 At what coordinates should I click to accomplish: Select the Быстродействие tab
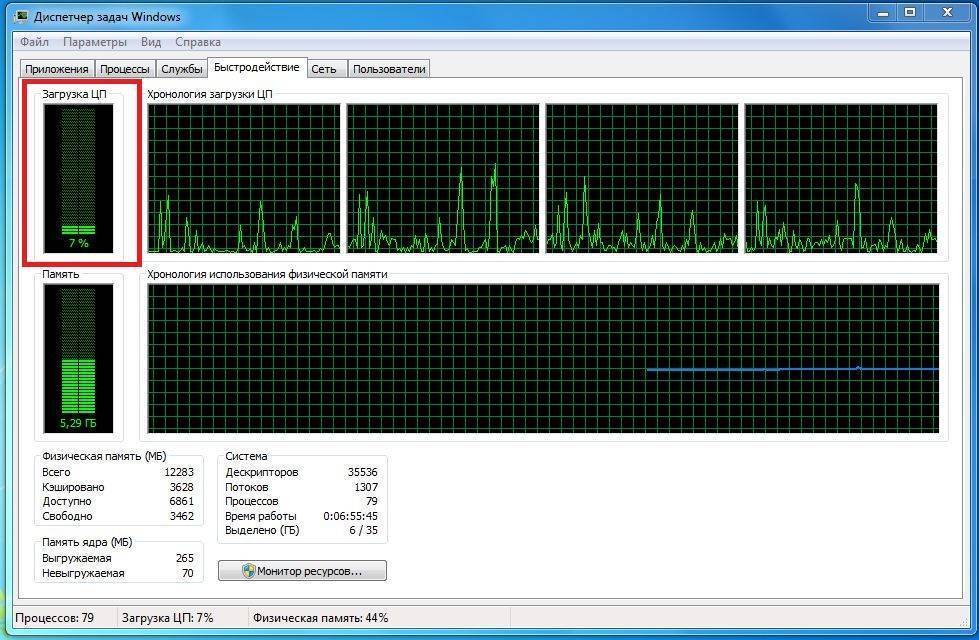point(256,67)
